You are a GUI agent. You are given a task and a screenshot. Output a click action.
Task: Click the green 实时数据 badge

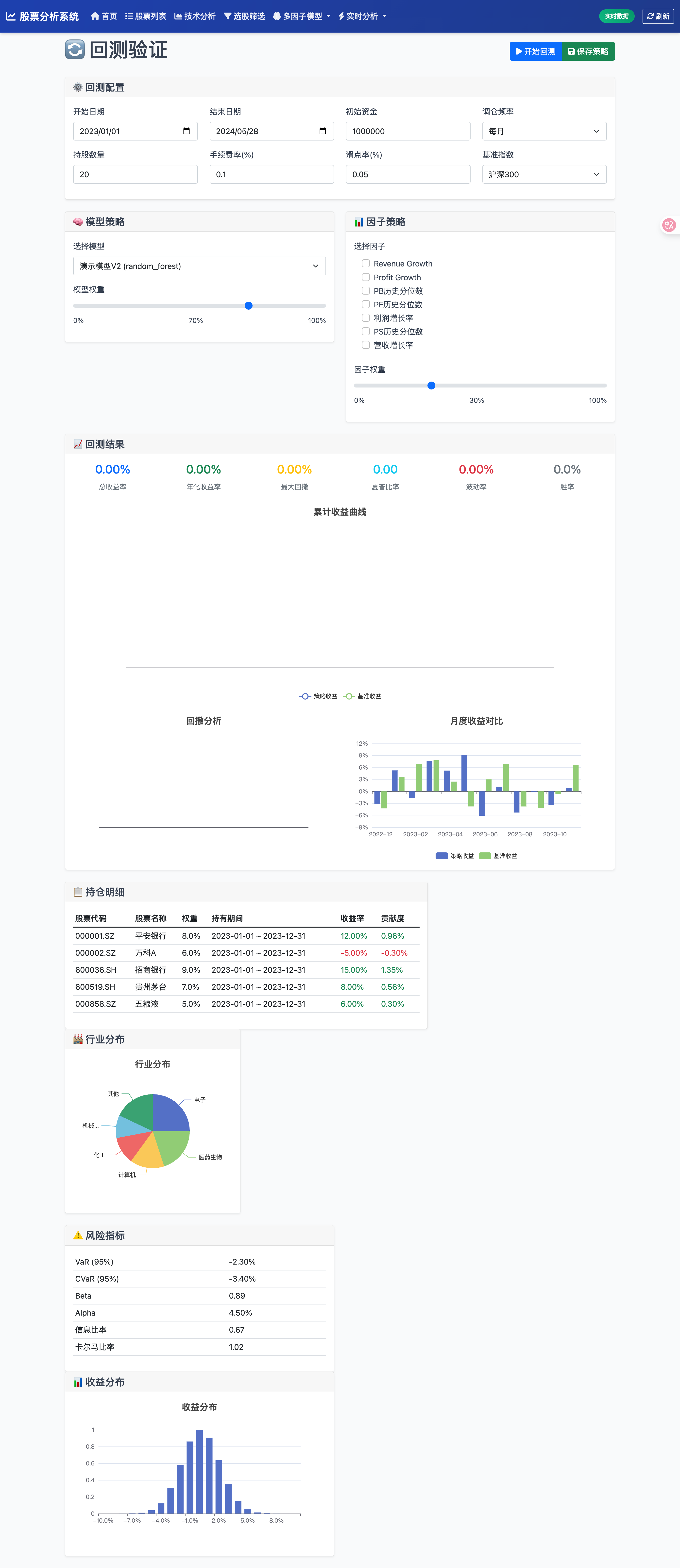pos(617,17)
